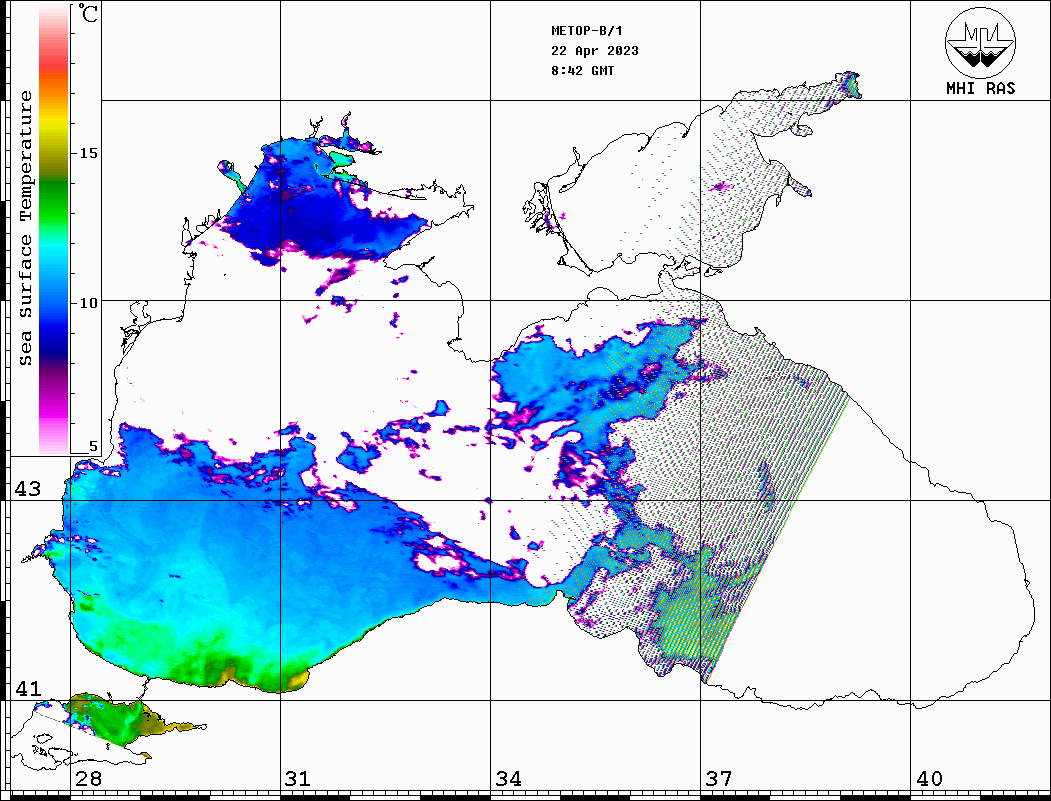Click the 10 tick label on the temperature scale
This screenshot has width=1051, height=801.
(x=89, y=302)
